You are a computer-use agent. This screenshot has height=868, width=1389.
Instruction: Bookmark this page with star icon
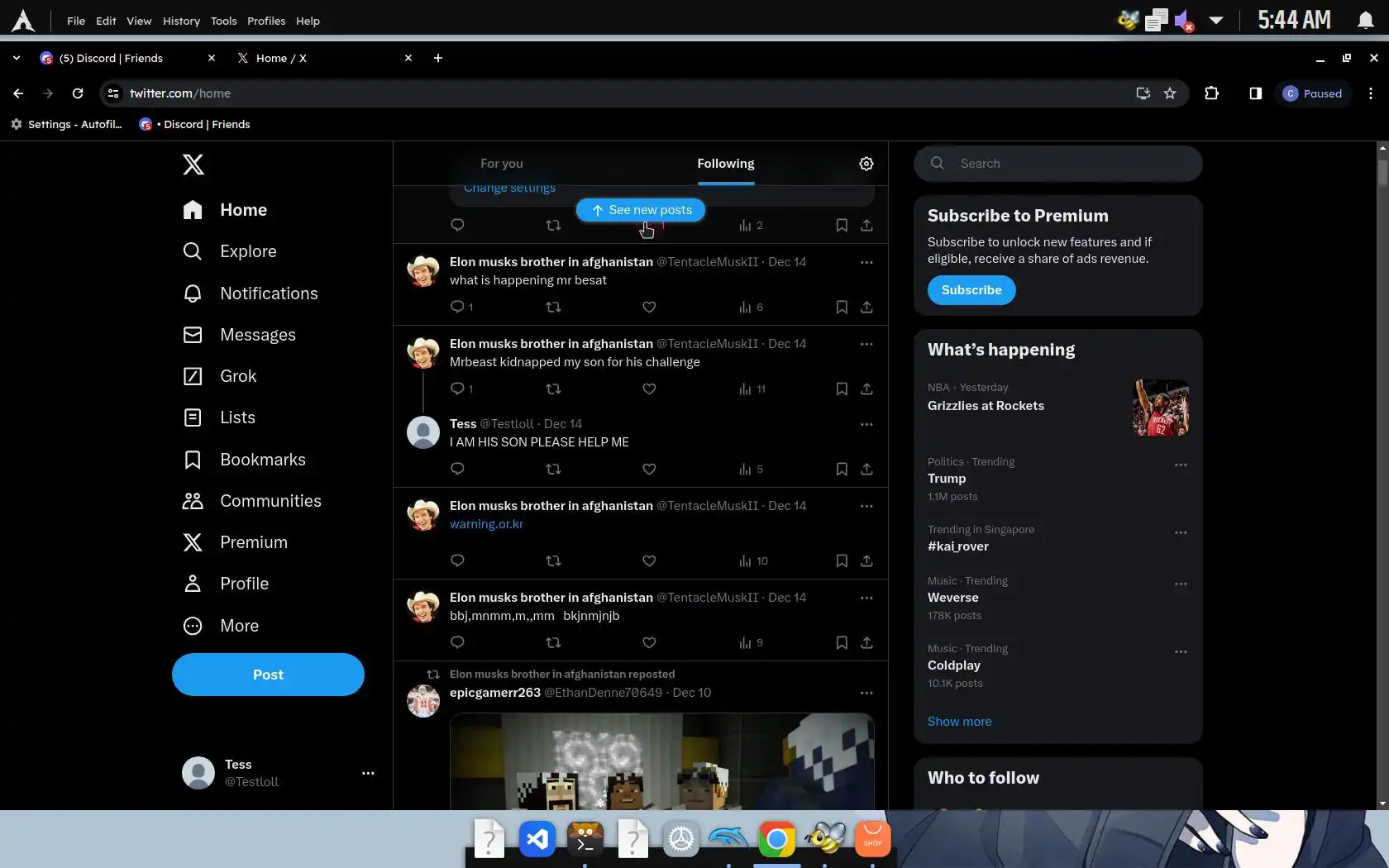(x=1170, y=93)
